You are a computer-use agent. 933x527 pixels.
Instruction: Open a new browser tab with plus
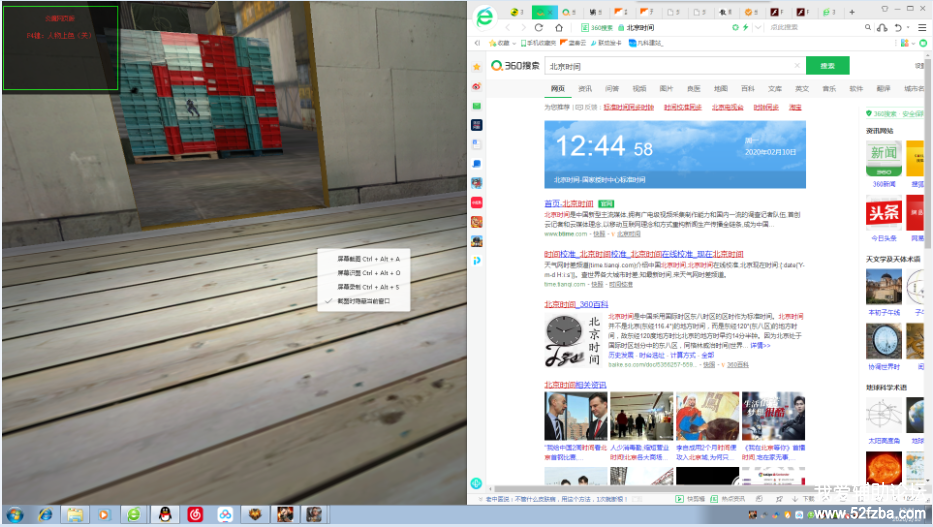click(x=852, y=11)
